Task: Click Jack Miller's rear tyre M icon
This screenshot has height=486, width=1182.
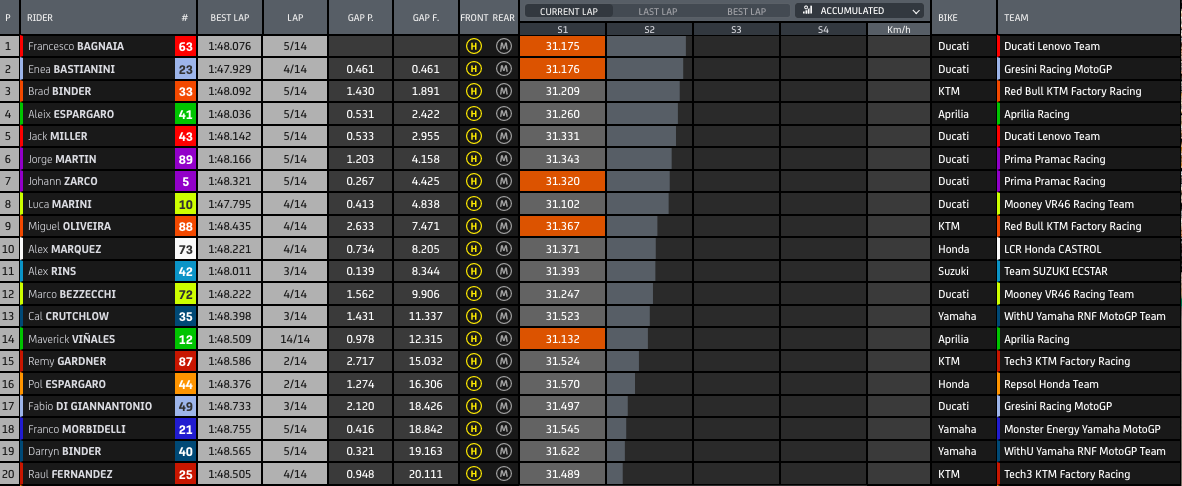Action: [504, 136]
